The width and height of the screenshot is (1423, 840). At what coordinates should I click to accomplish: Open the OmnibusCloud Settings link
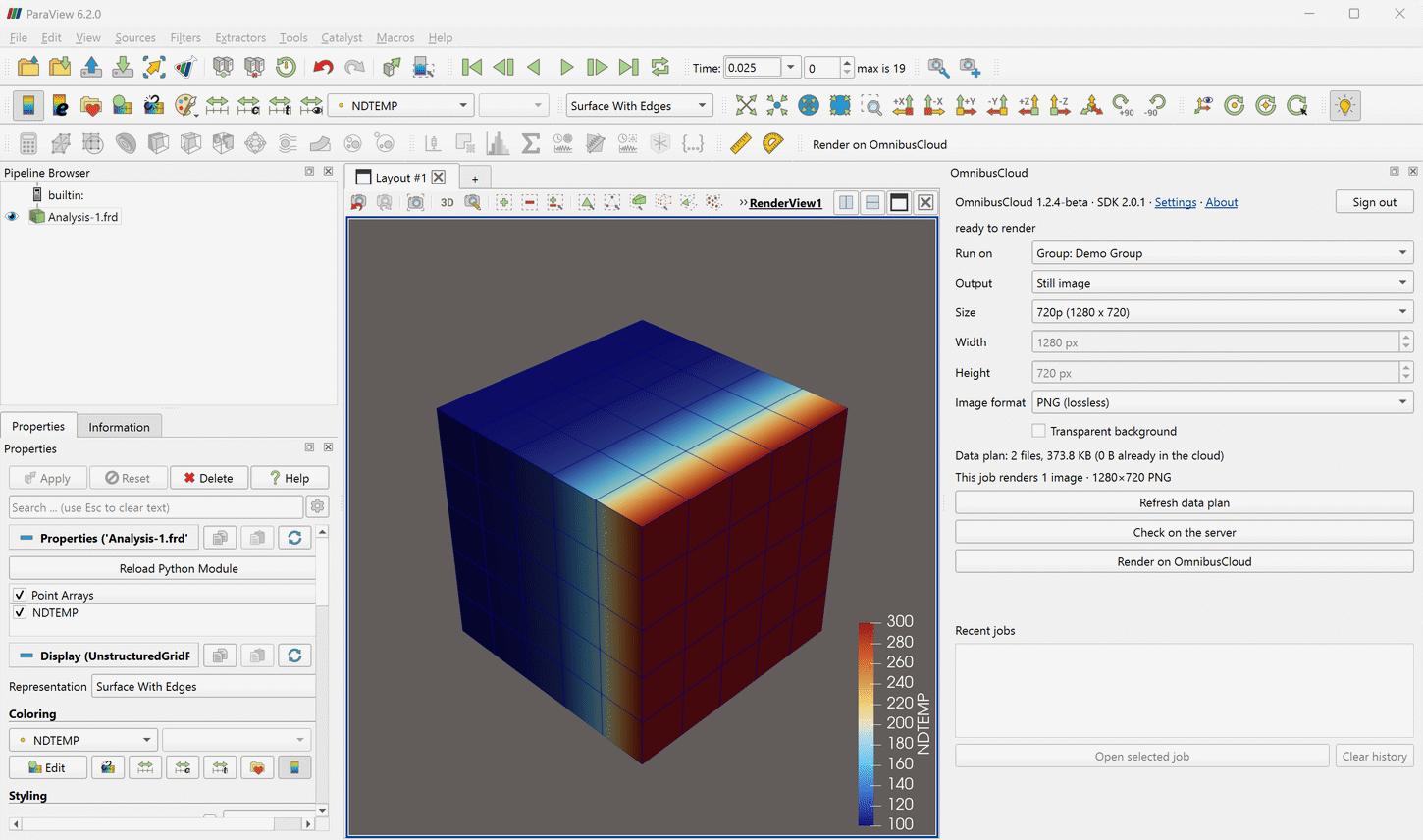point(1175,202)
